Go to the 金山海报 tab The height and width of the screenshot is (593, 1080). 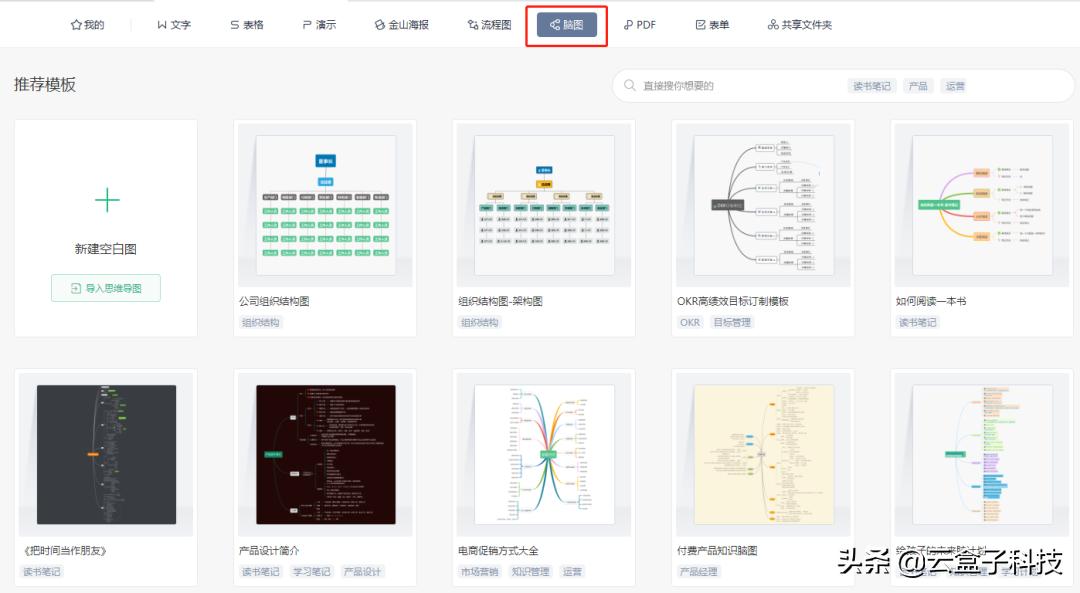(x=401, y=25)
